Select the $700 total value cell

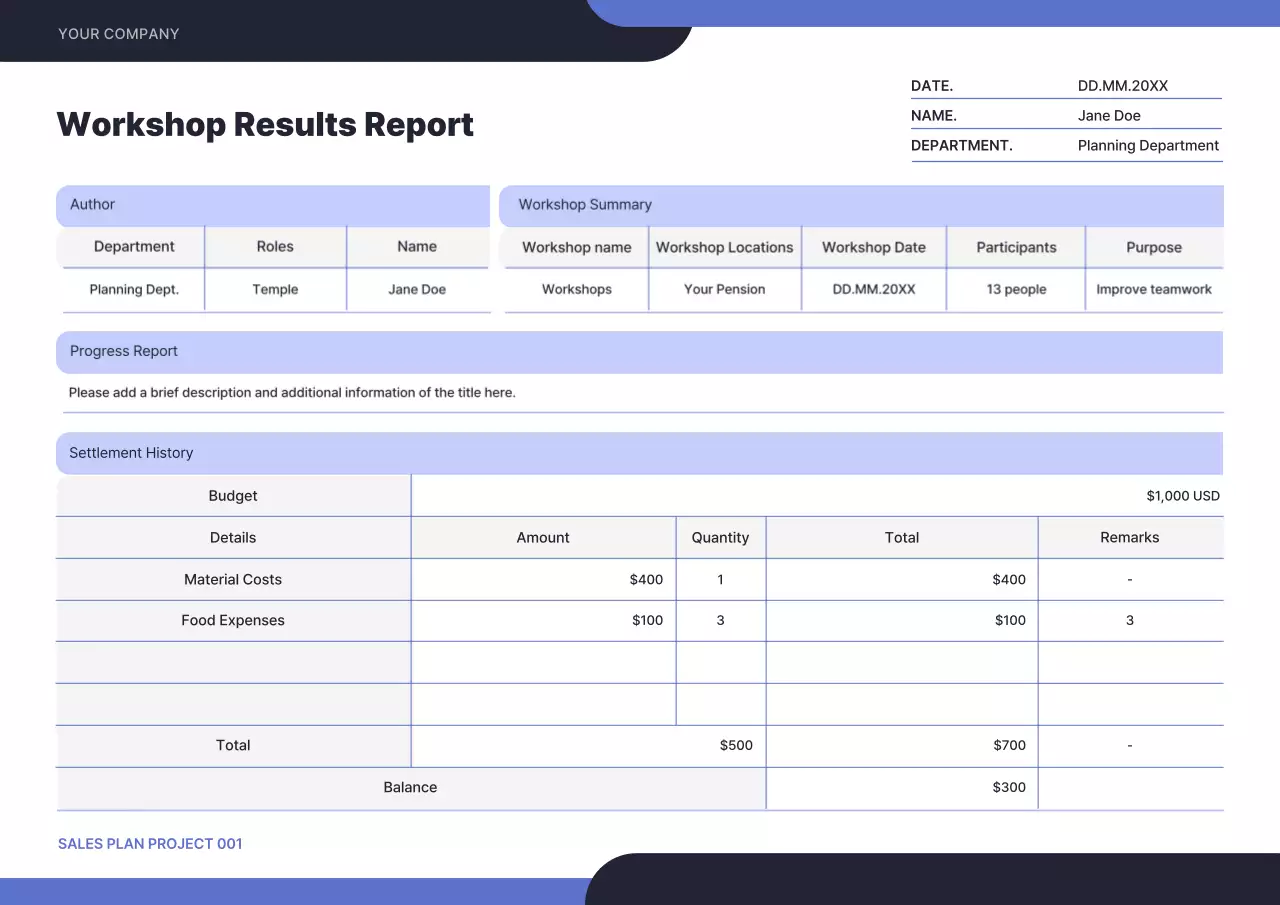point(1009,746)
